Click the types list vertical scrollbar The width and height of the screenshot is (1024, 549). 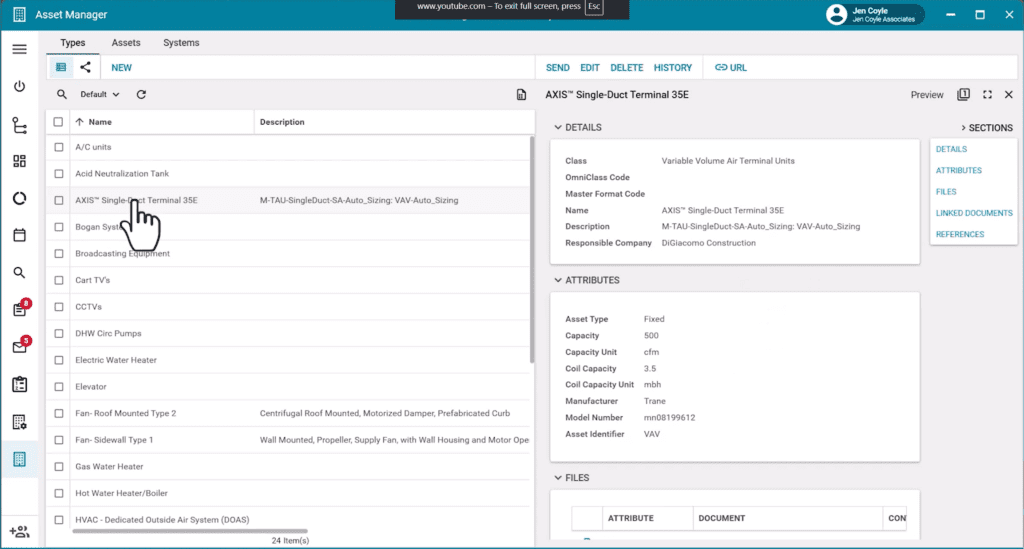tap(532, 249)
